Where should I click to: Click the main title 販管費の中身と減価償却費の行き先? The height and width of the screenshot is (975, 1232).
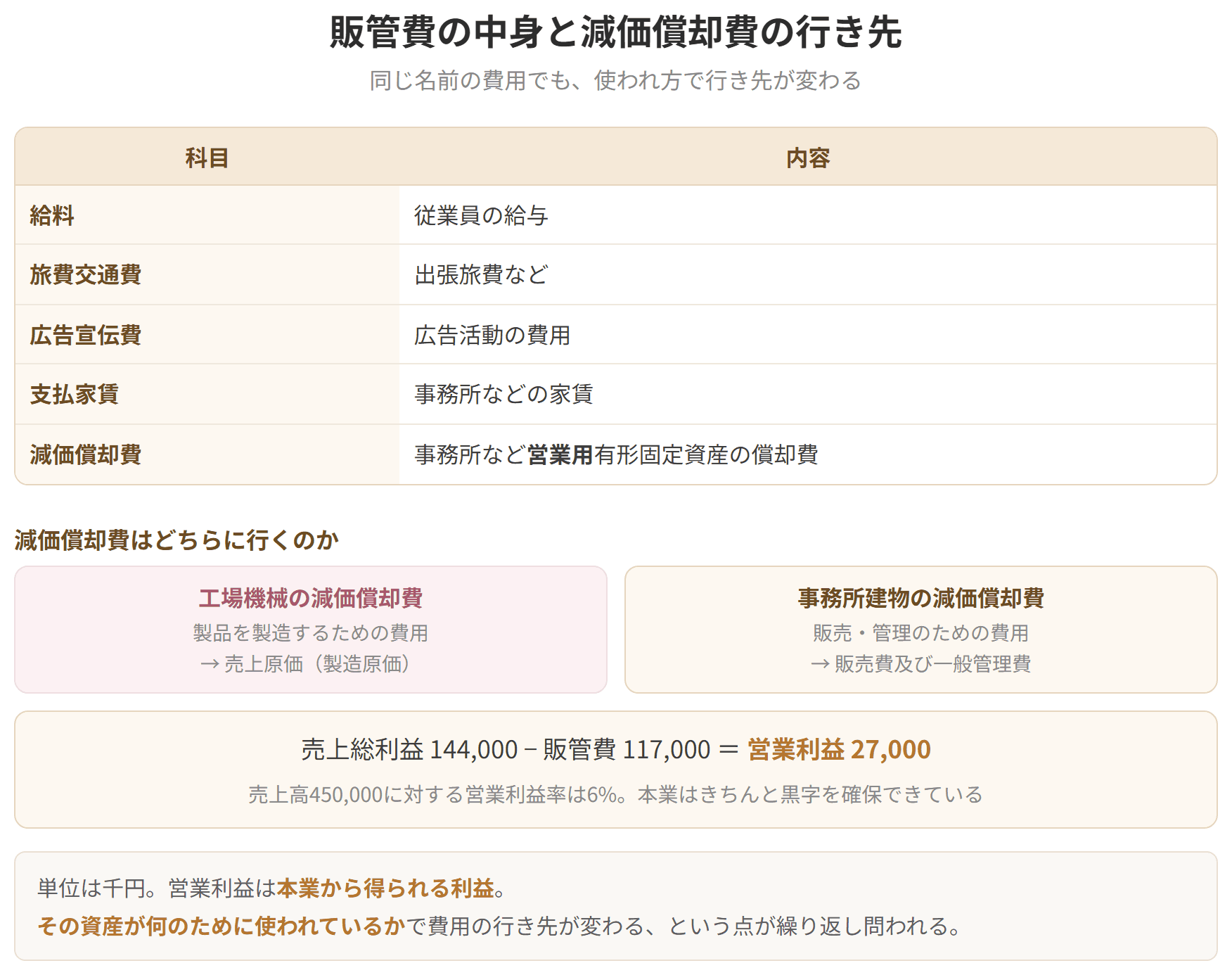click(615, 32)
